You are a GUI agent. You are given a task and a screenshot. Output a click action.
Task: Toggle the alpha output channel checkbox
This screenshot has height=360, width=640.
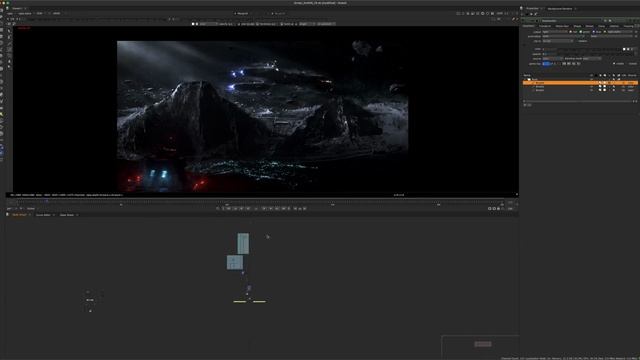pyautogui.click(x=605, y=31)
